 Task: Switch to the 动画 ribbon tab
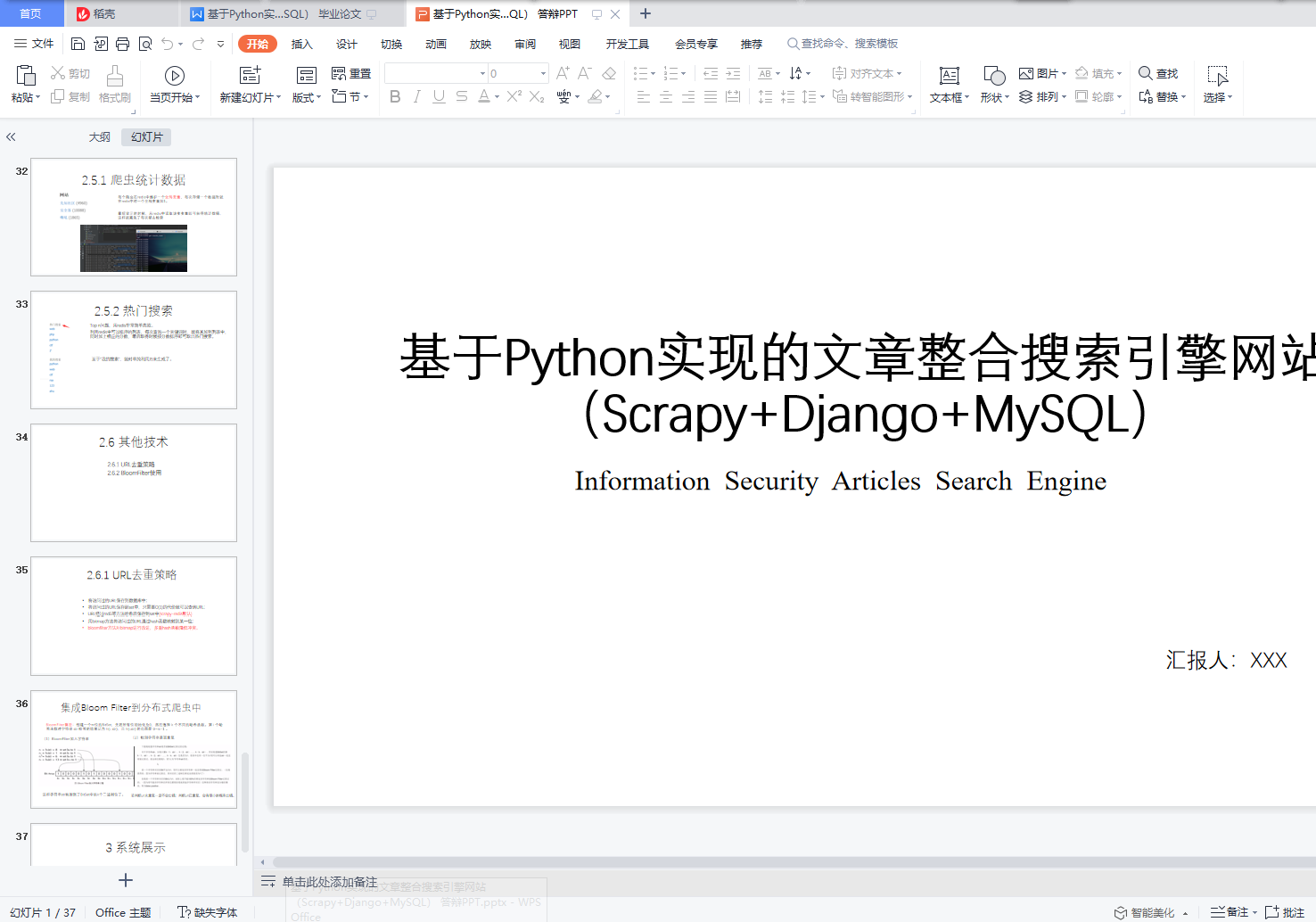point(436,44)
